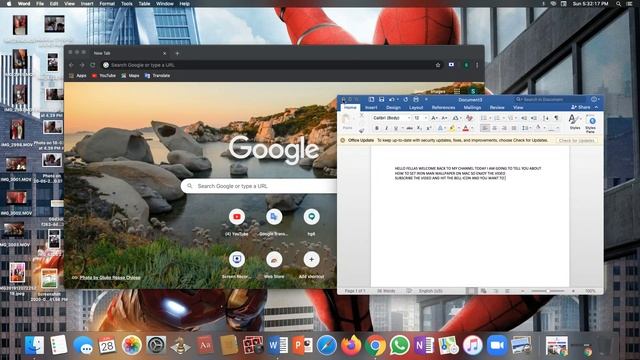Click the Share button in Word

[x=581, y=107]
